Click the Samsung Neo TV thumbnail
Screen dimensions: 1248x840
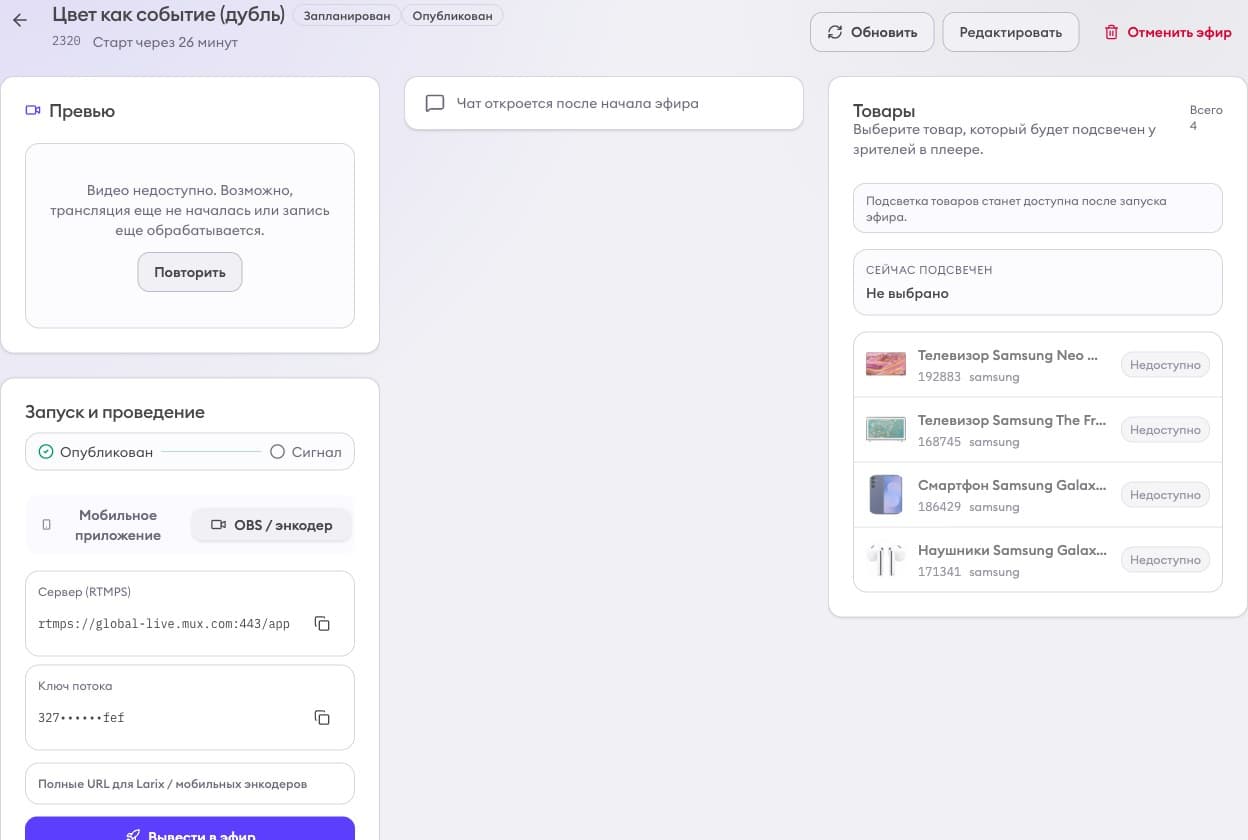tap(885, 364)
